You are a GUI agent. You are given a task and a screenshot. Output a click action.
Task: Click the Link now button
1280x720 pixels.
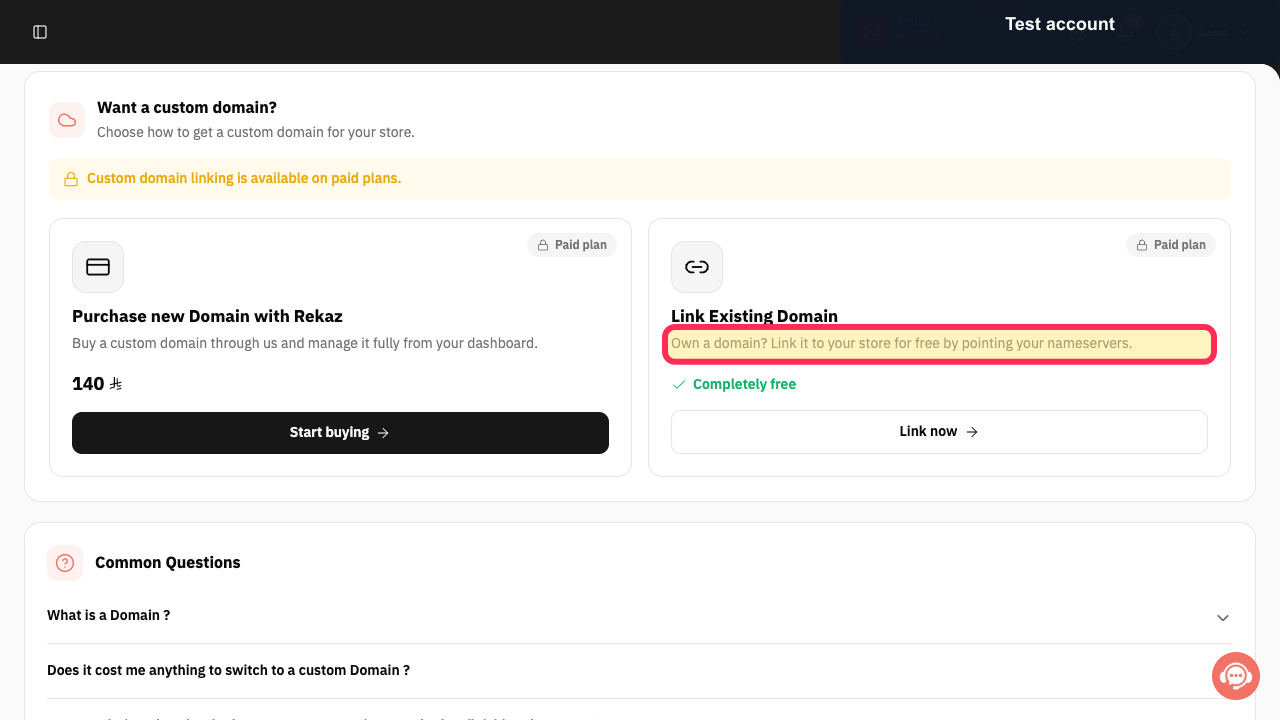coord(939,432)
